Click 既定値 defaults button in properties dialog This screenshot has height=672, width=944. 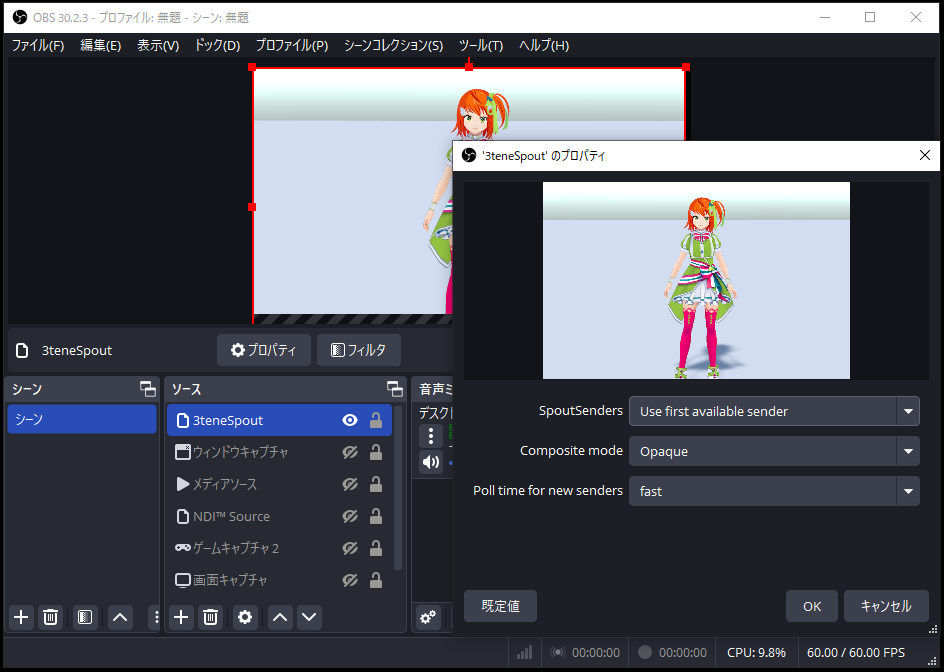point(500,606)
